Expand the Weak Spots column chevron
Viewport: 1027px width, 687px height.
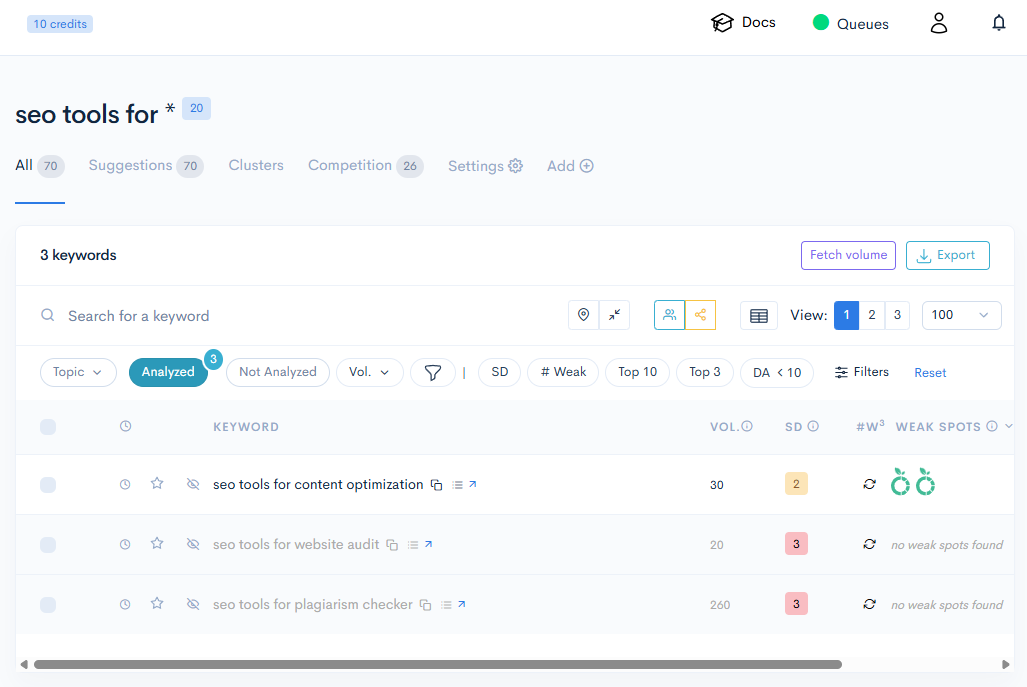pyautogui.click(x=1009, y=426)
